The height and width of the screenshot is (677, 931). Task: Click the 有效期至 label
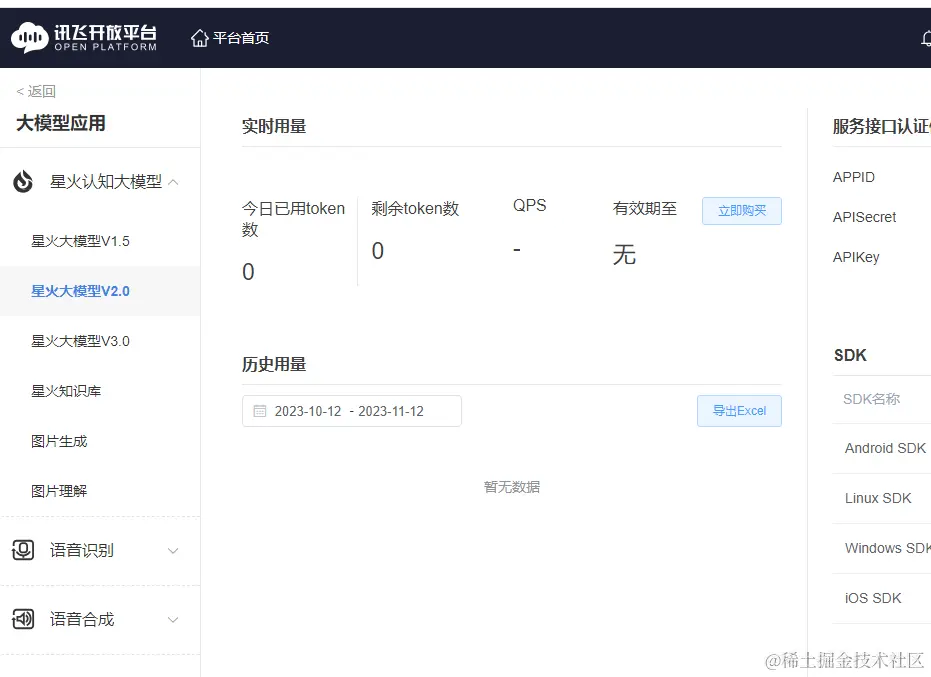(645, 208)
